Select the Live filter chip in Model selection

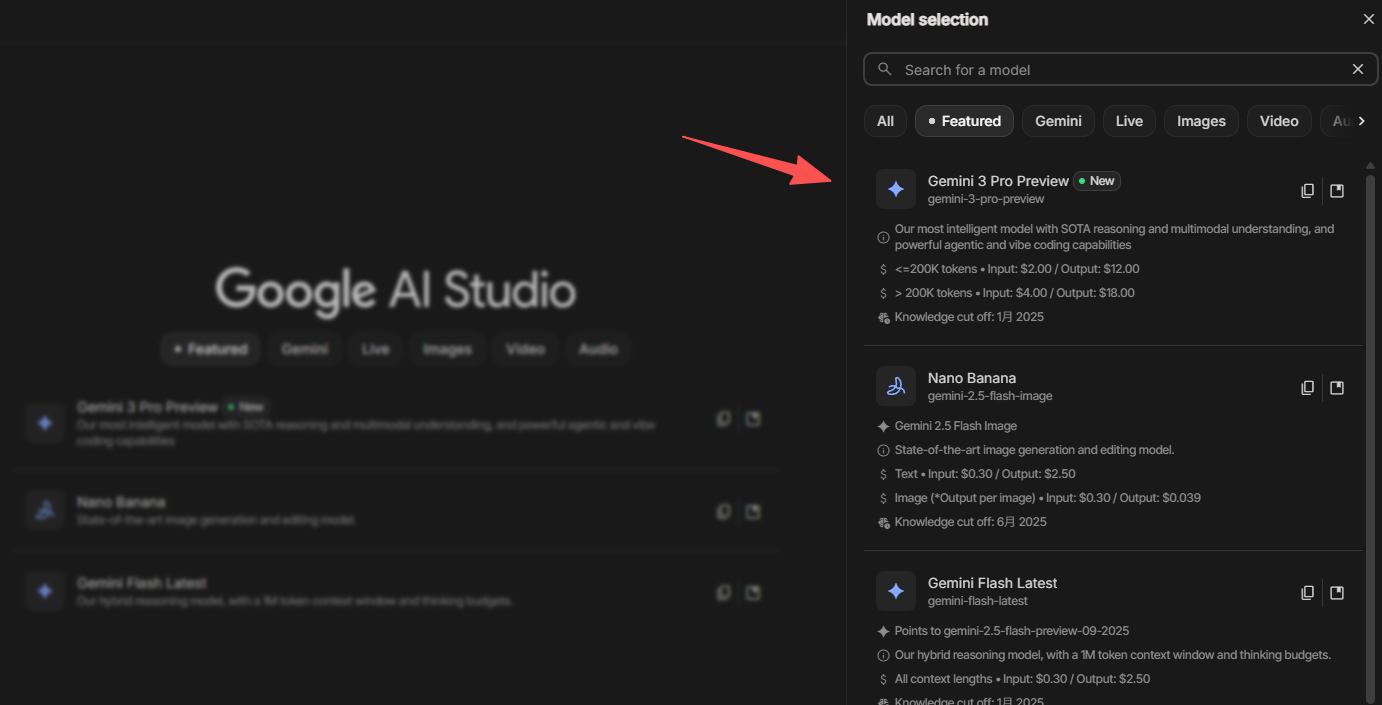click(1129, 121)
